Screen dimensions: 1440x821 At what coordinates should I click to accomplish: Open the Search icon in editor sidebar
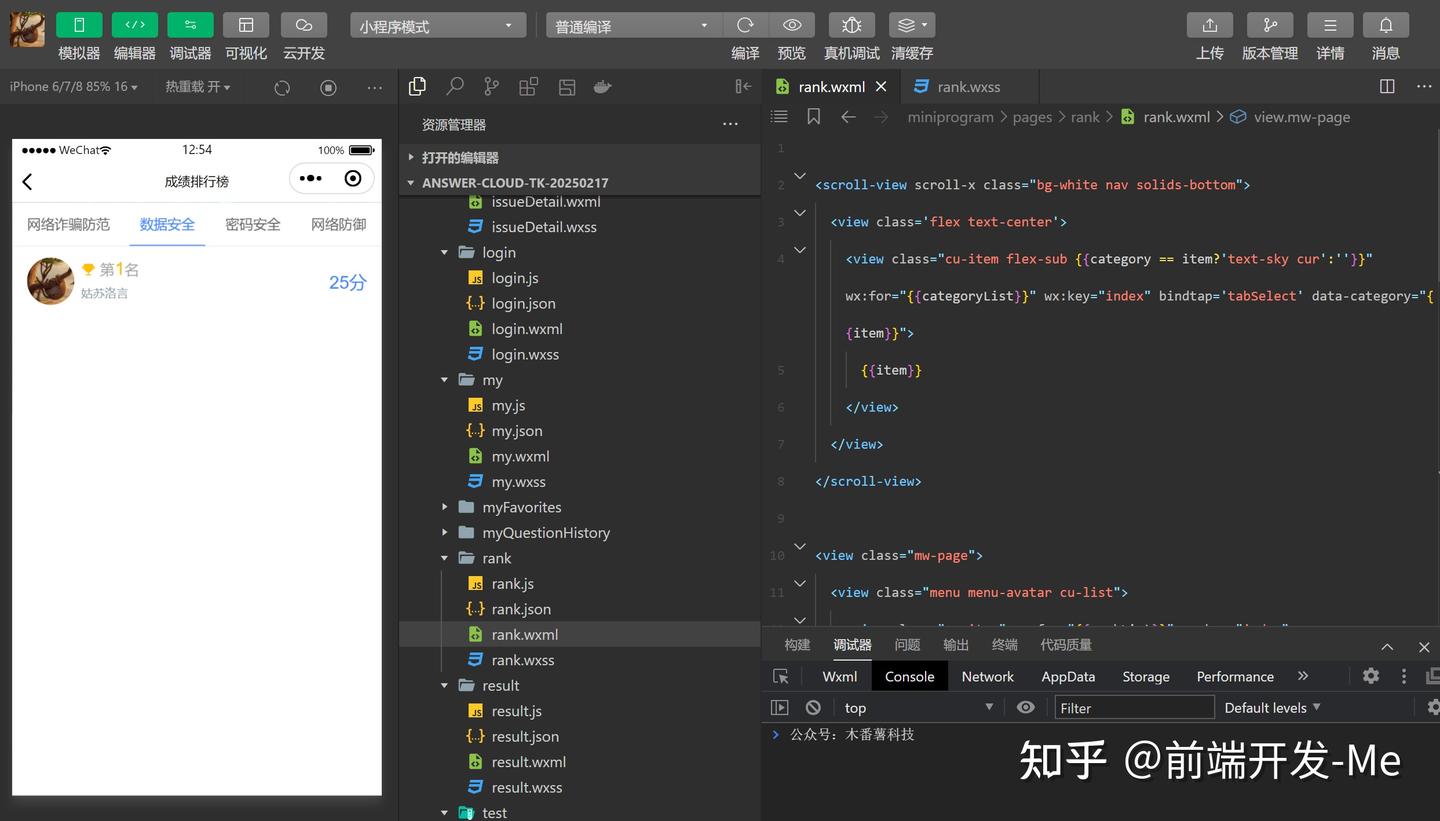455,87
